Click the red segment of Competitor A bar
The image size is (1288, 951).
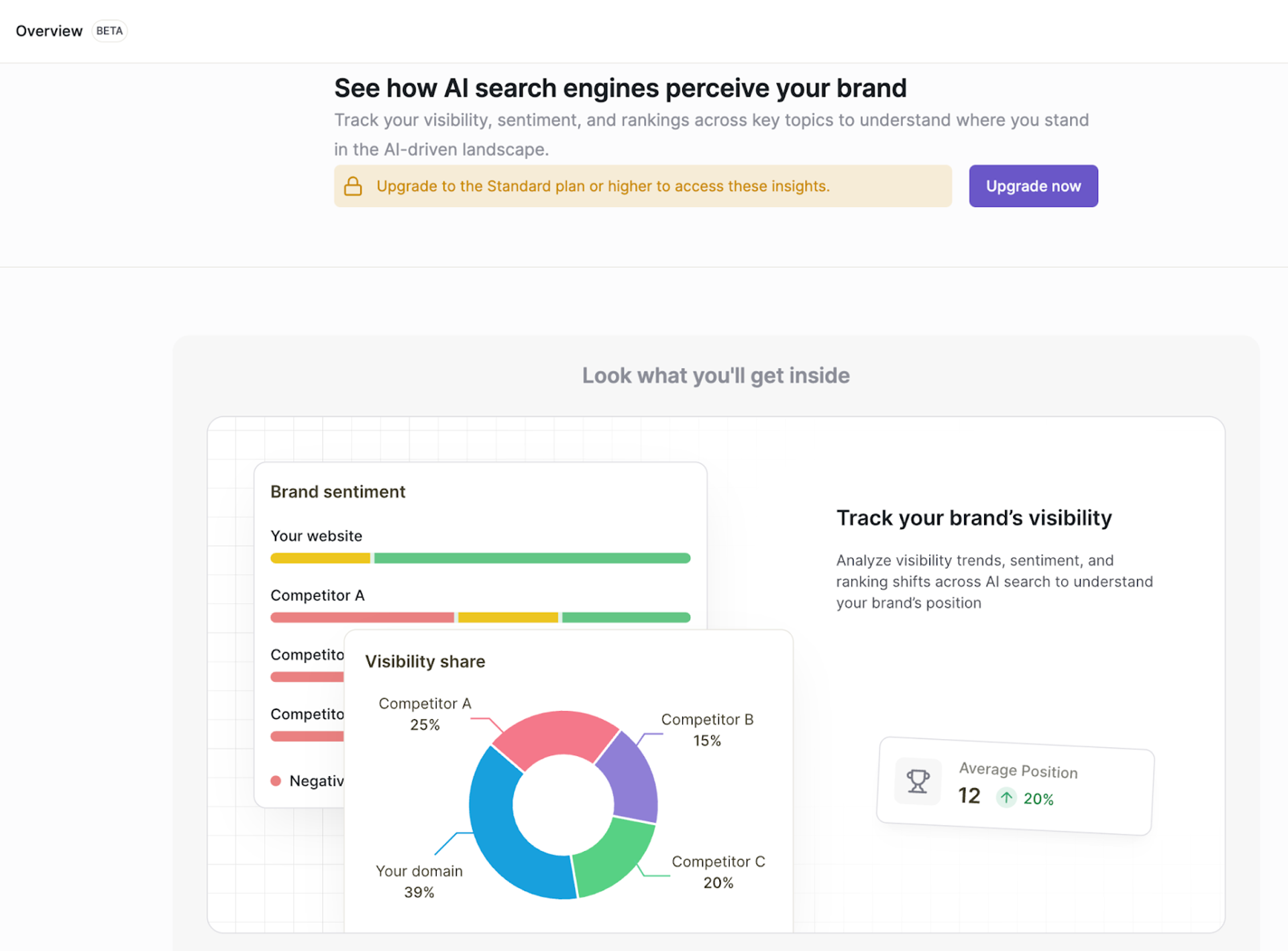point(362,618)
